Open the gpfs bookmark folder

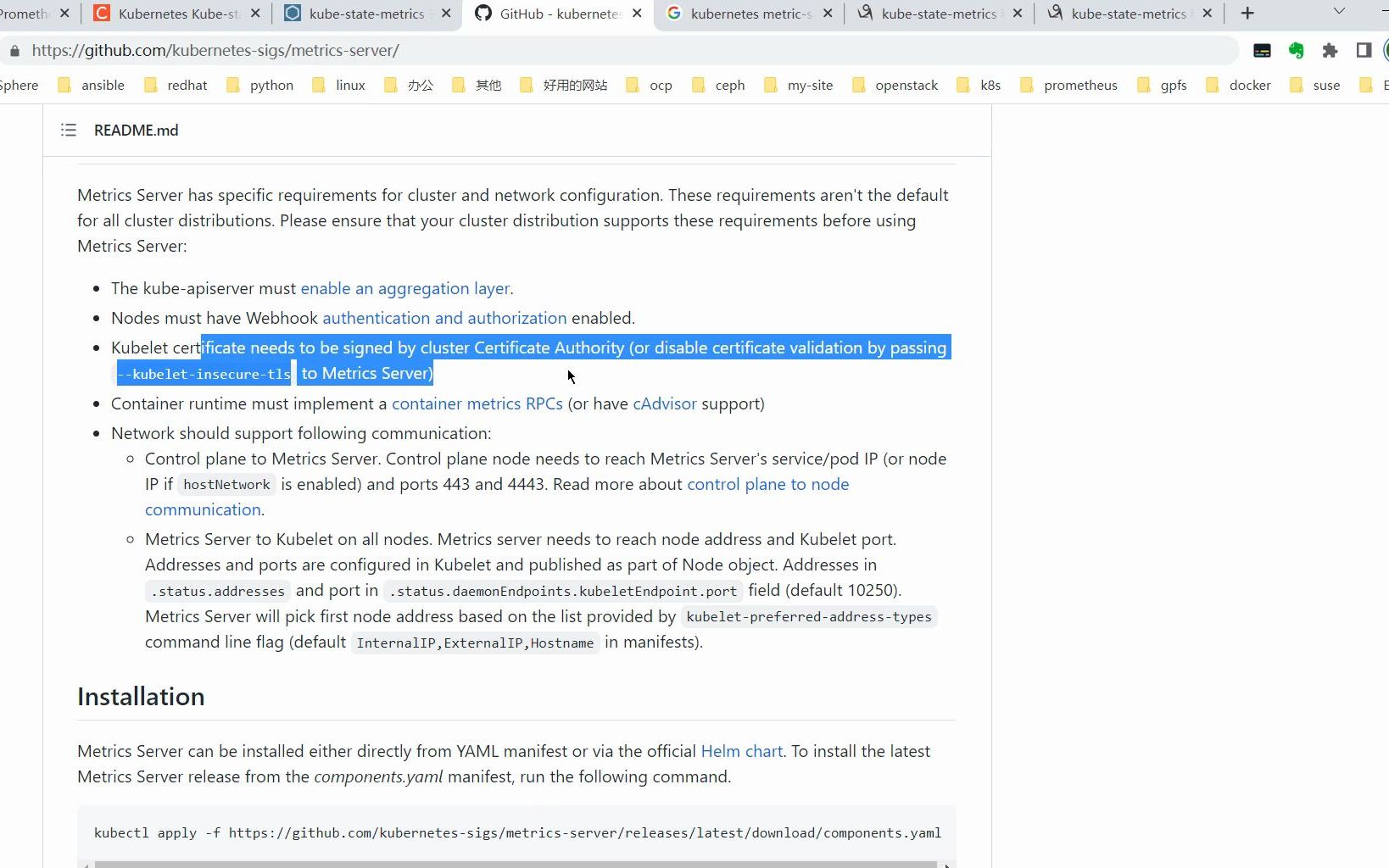point(1163,85)
